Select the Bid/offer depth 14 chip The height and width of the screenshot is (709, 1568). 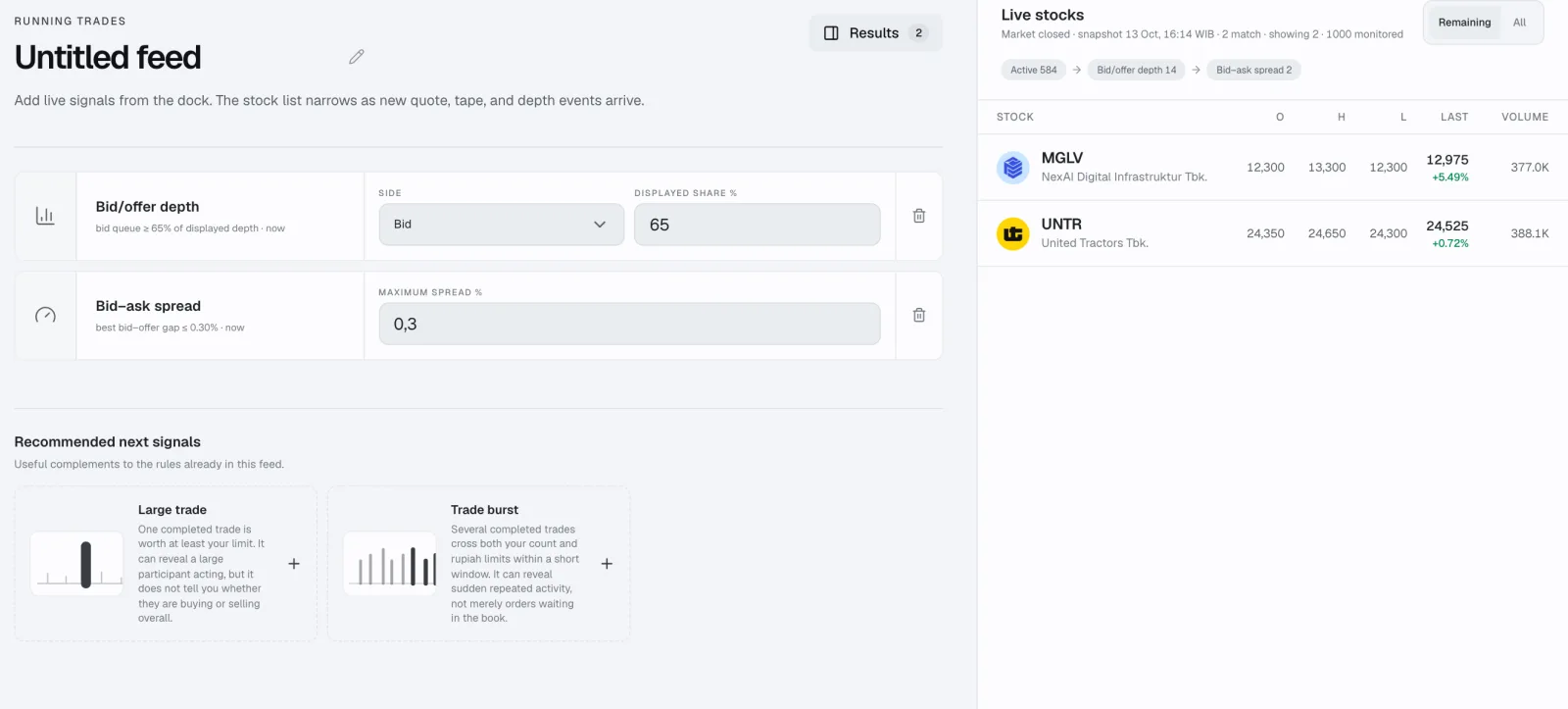pyautogui.click(x=1137, y=70)
